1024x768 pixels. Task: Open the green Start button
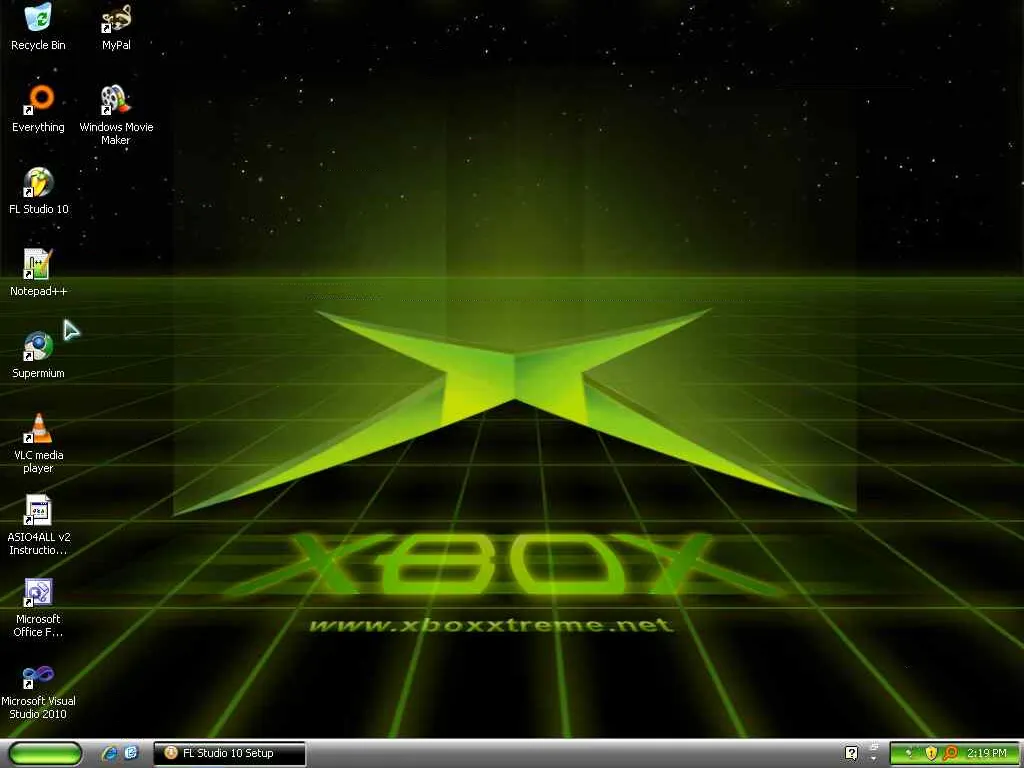tap(46, 753)
